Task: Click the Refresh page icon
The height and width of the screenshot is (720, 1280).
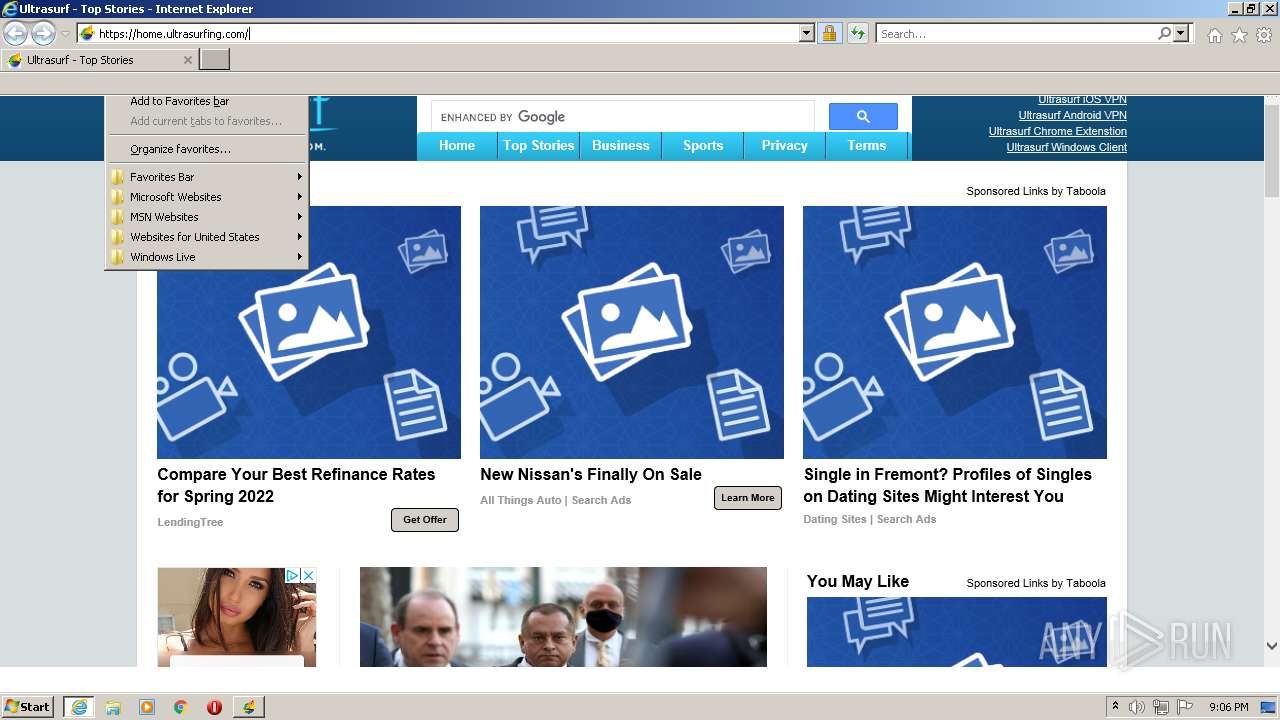Action: point(857,34)
